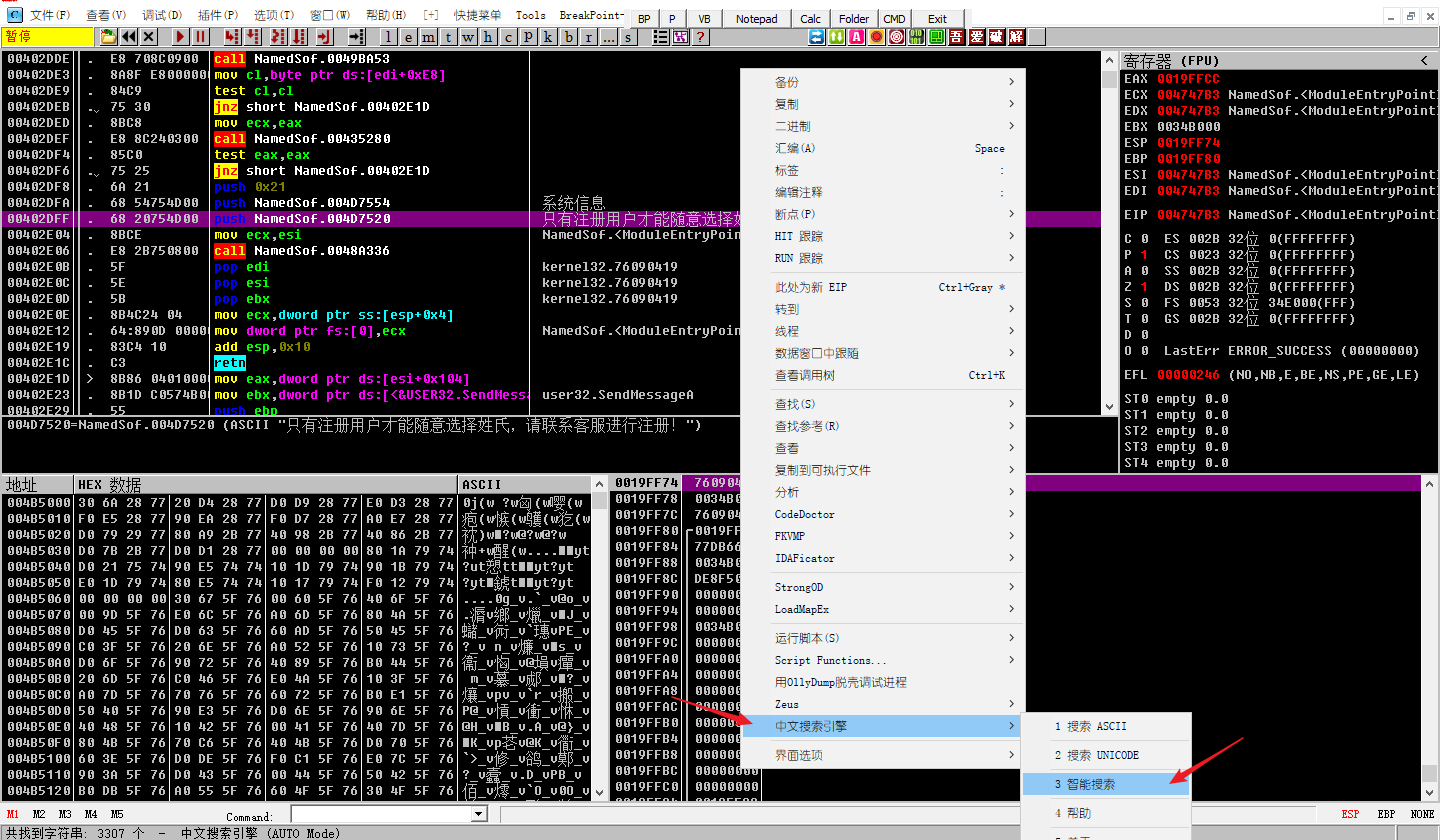Click the pink 'A' plugin icon

coord(857,37)
